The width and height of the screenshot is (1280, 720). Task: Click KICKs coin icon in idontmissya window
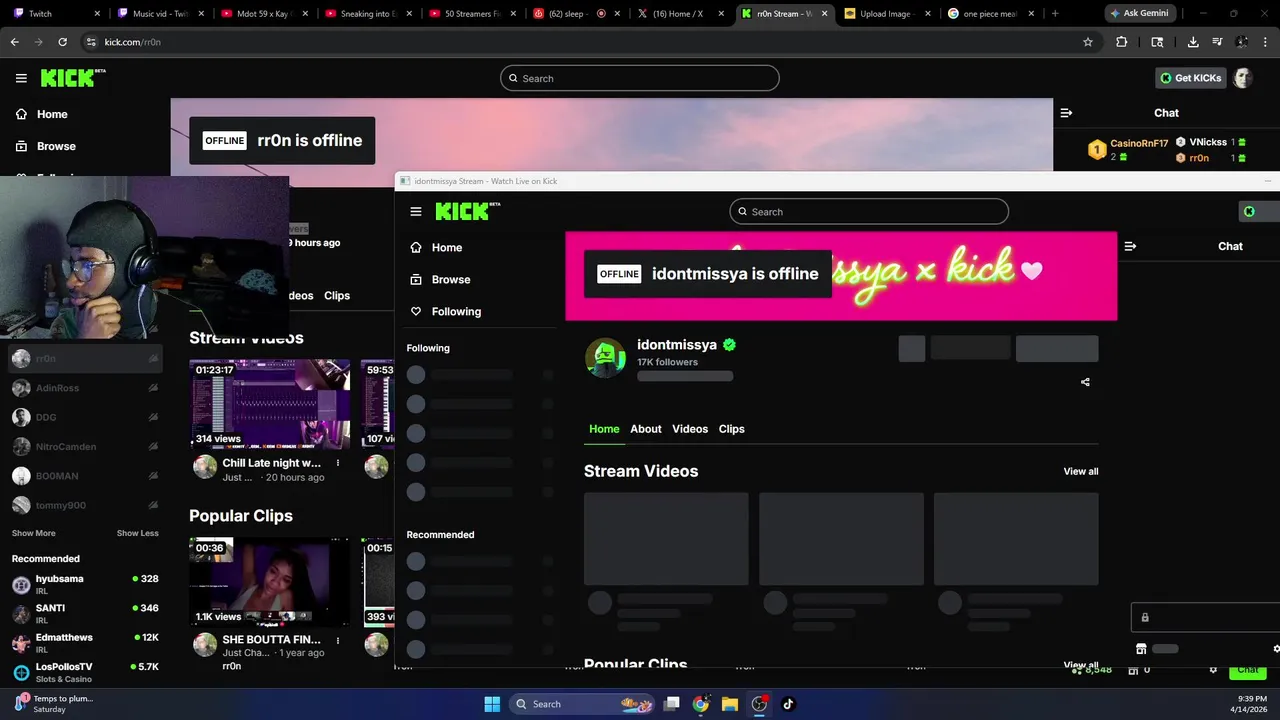tap(1248, 211)
